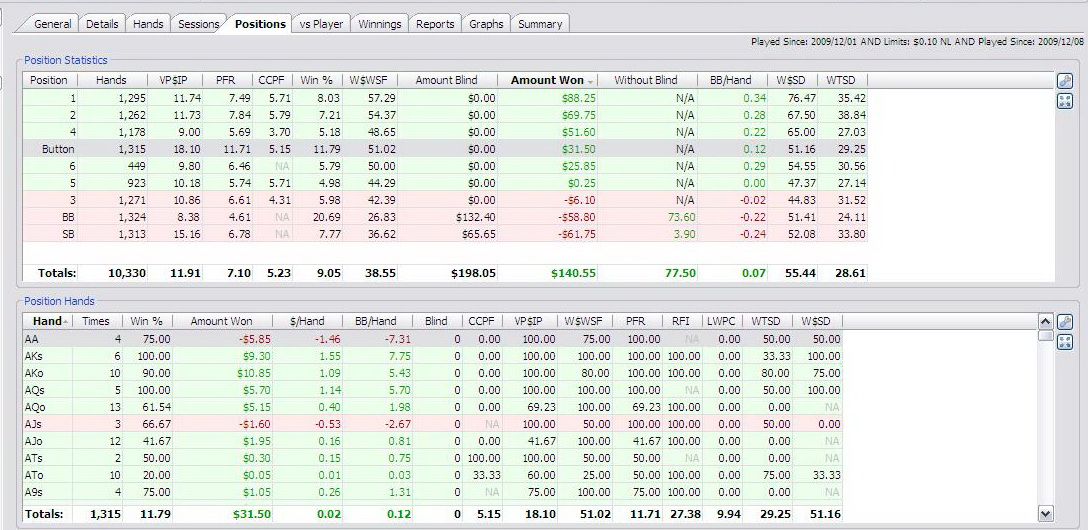1088x530 pixels.
Task: Click the Position Hands scroll down arrow
Action: point(1046,514)
